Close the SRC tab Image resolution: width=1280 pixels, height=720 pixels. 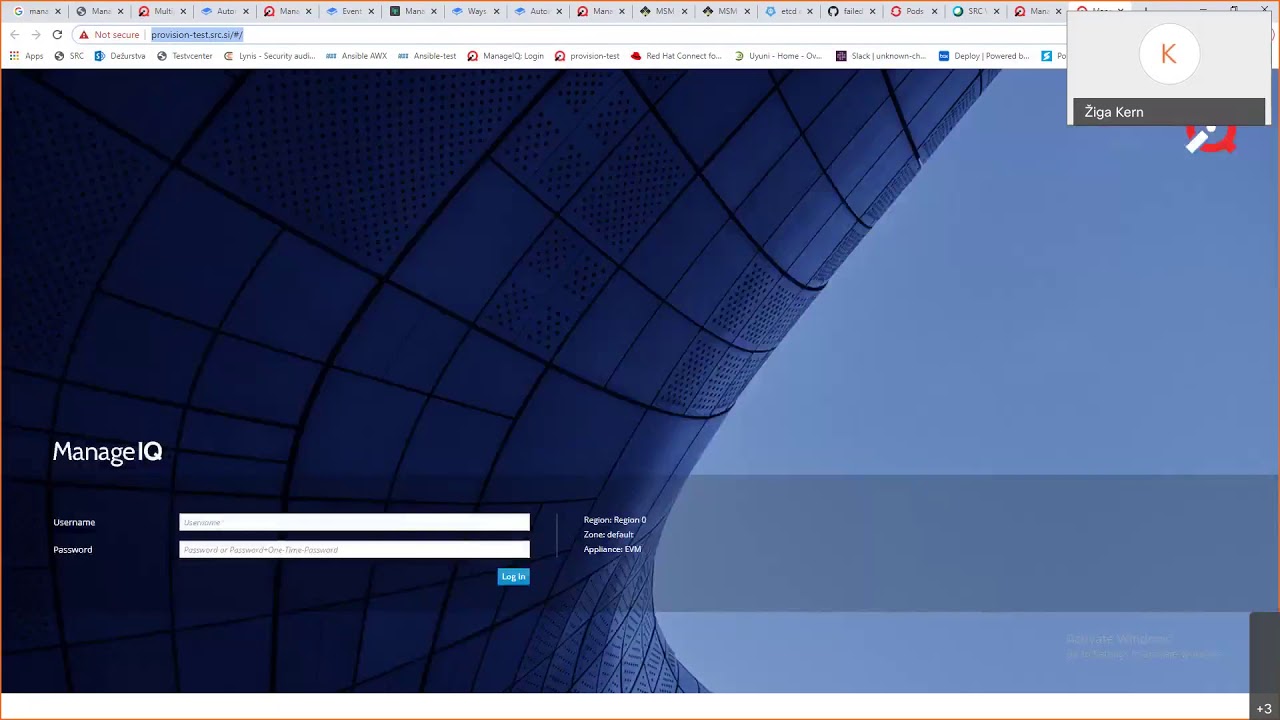point(997,12)
